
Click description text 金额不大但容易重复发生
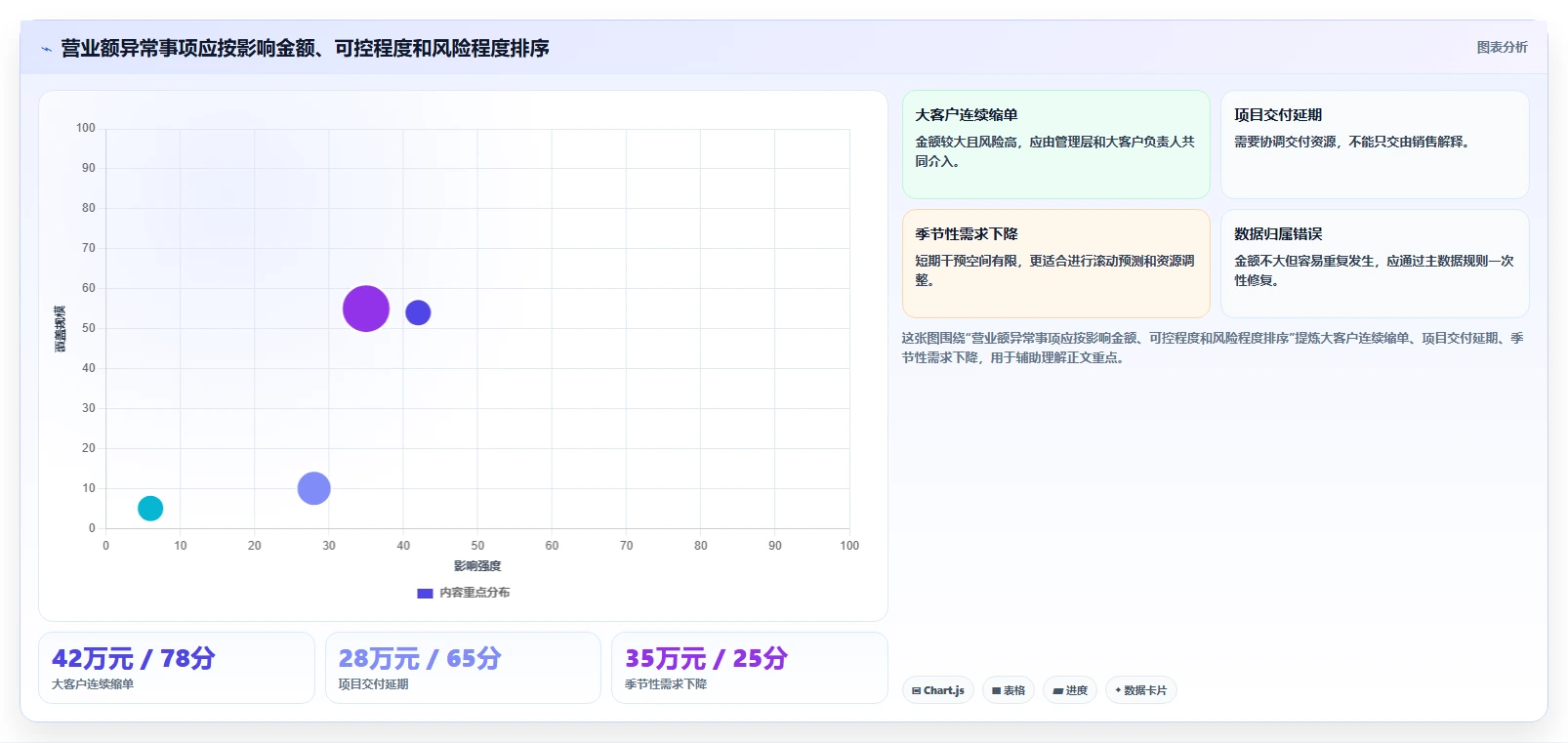pos(1374,270)
